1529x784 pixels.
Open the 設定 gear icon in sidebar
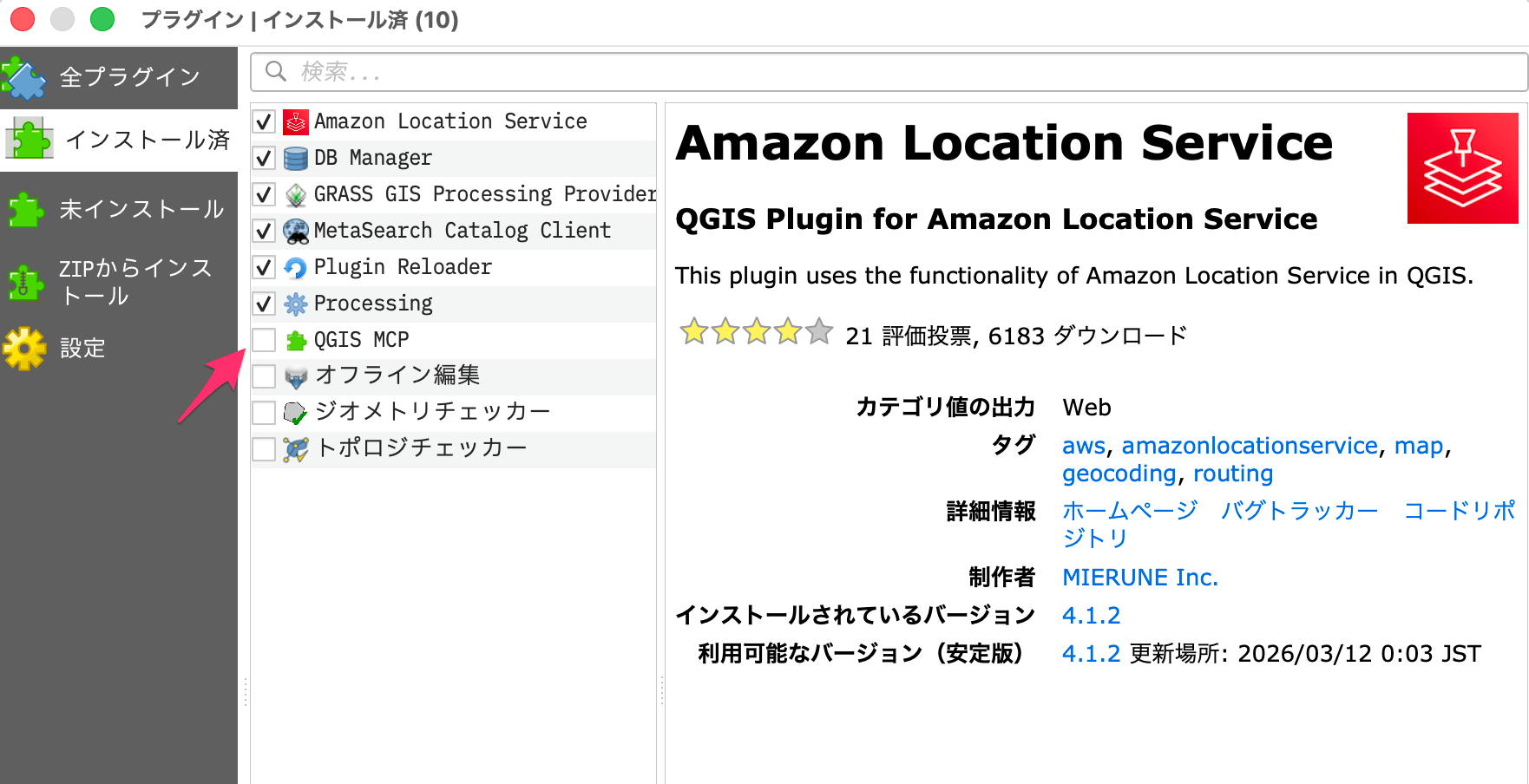click(26, 347)
